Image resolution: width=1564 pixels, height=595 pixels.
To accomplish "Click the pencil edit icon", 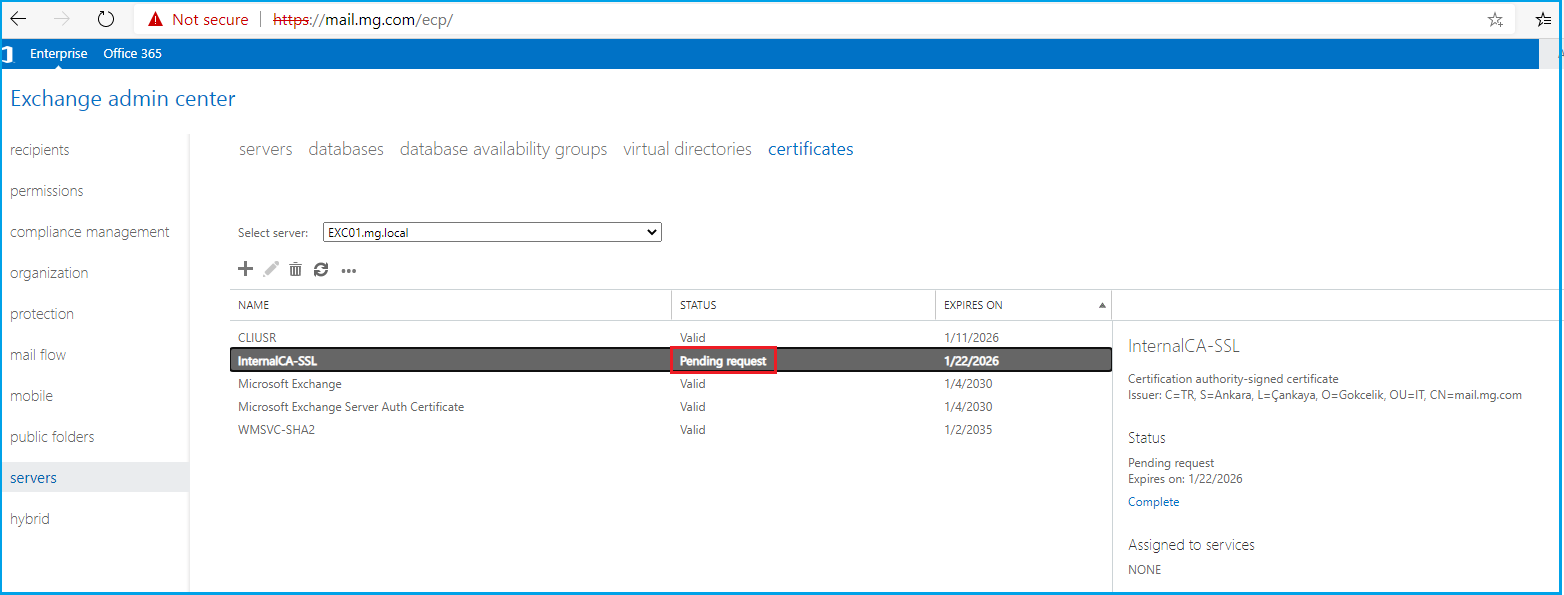I will [x=271, y=269].
